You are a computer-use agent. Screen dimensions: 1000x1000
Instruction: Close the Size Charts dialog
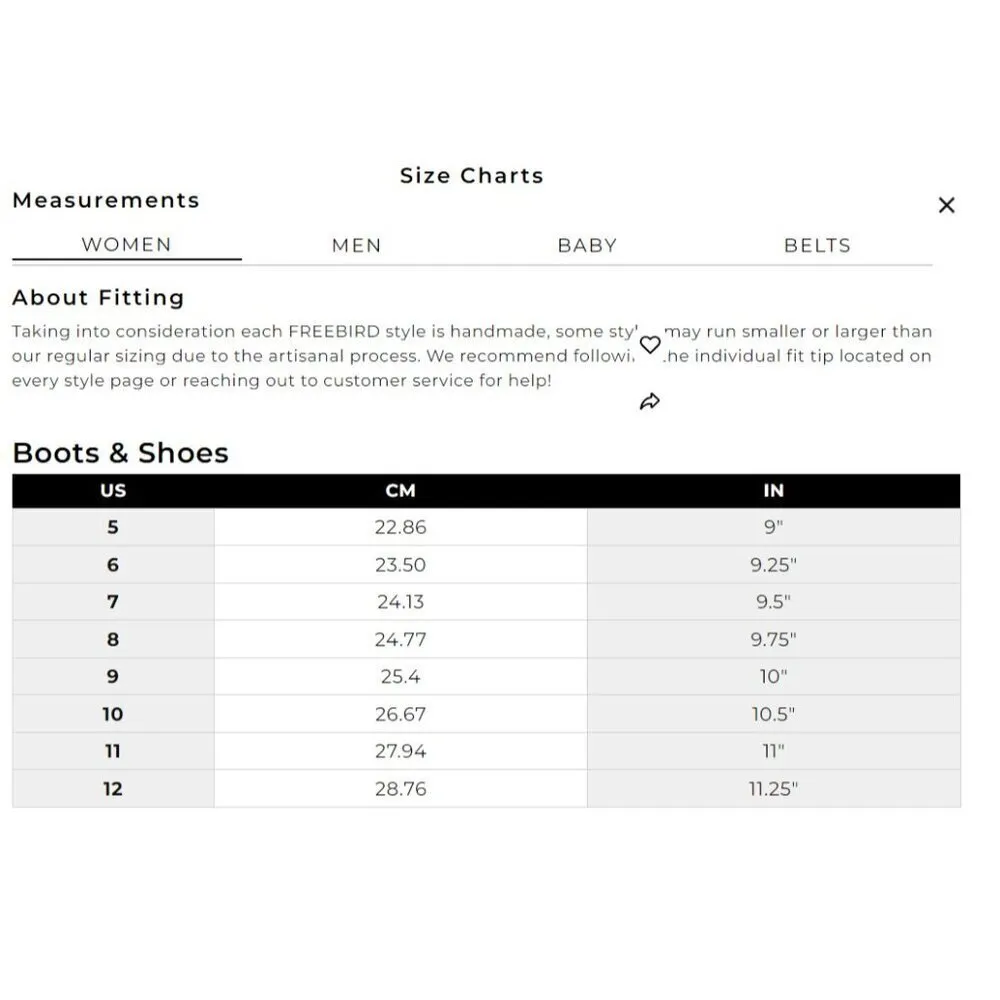click(x=946, y=205)
